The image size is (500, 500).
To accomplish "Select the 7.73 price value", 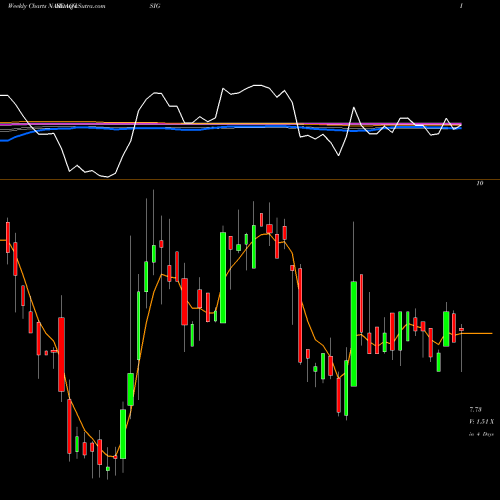I will (x=476, y=409).
